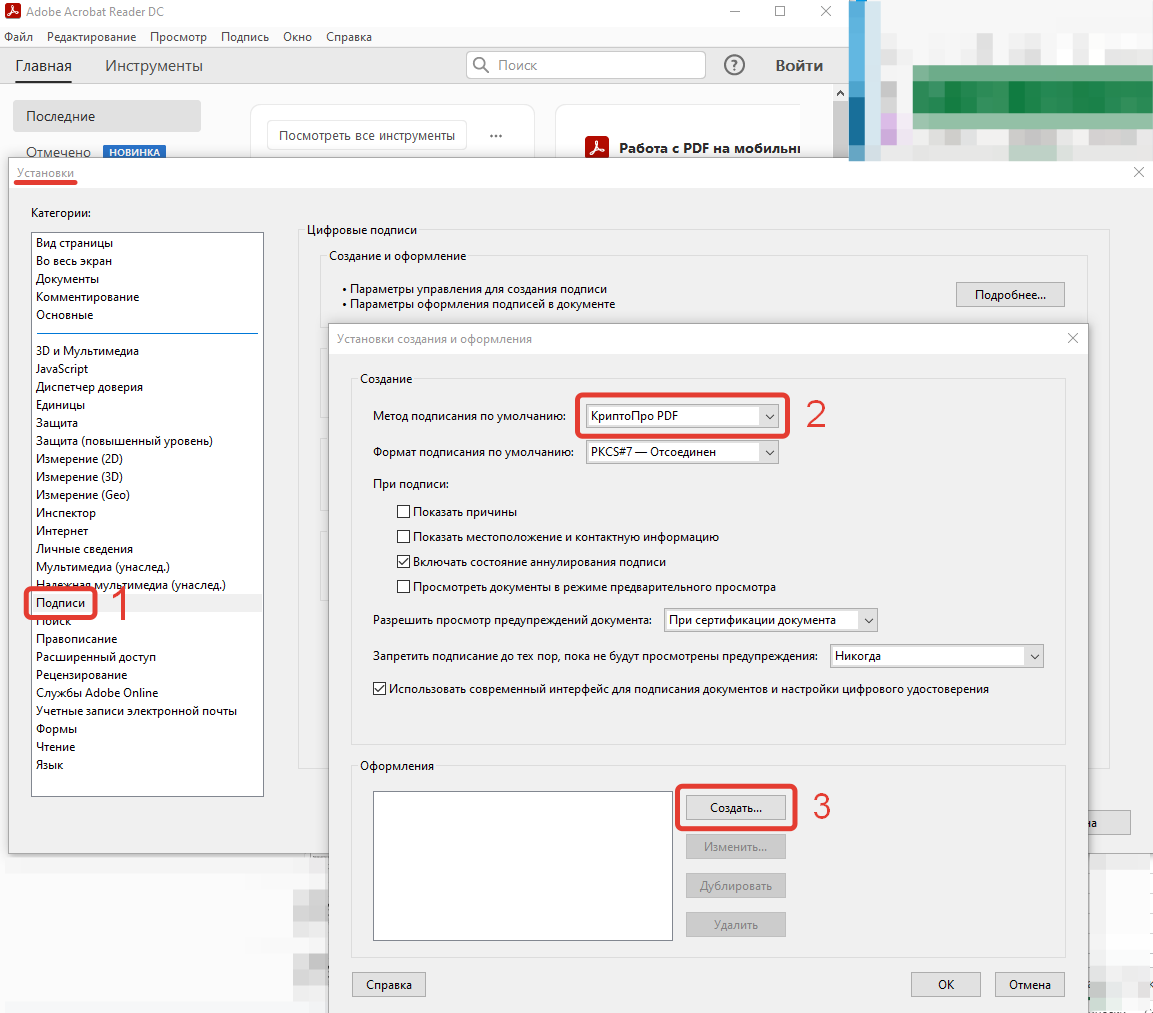This screenshot has width=1153, height=1013.
Task: Select category Интернет
Action: pos(62,531)
